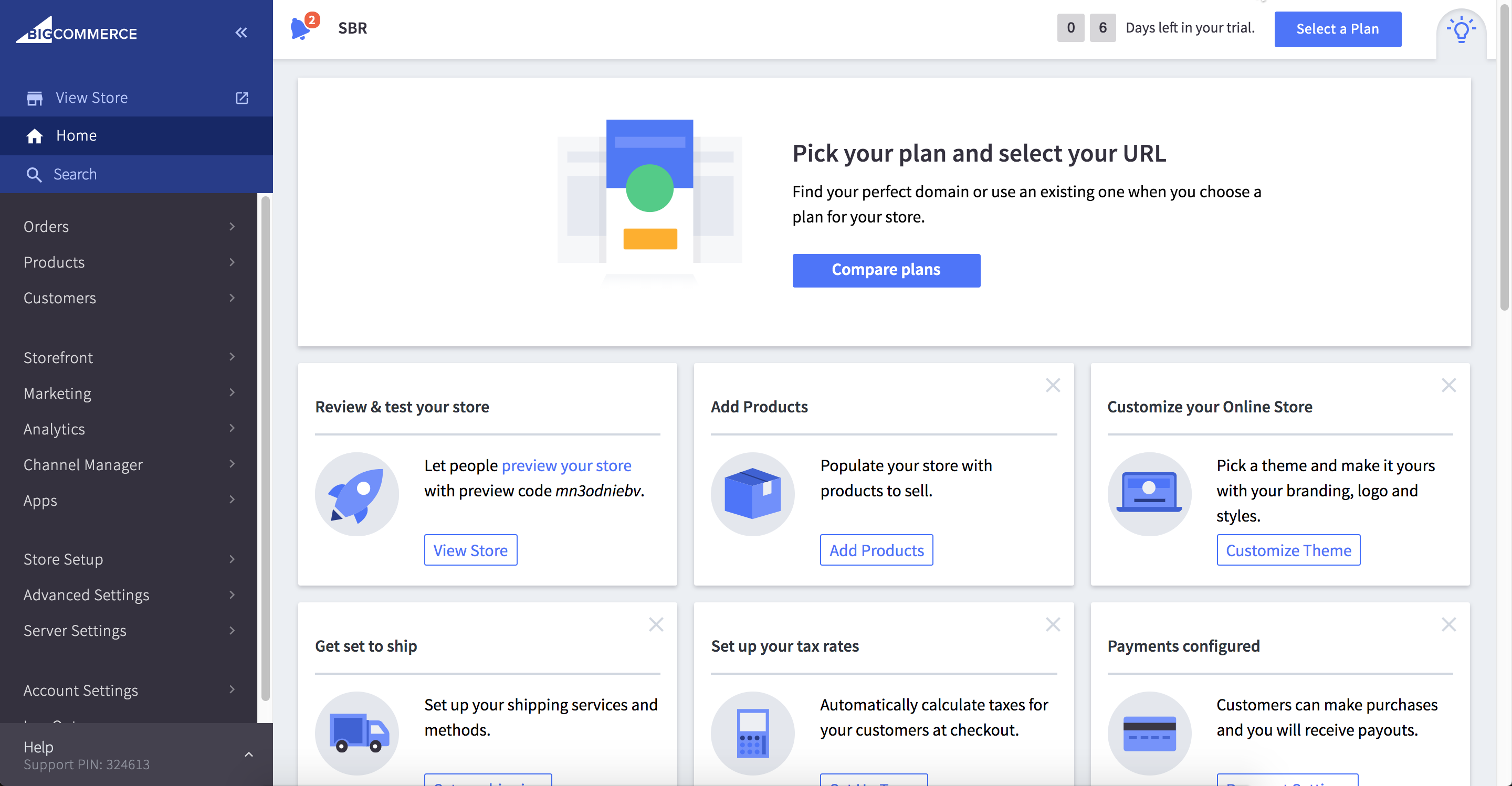Expand Account Settings chevron

233,691
